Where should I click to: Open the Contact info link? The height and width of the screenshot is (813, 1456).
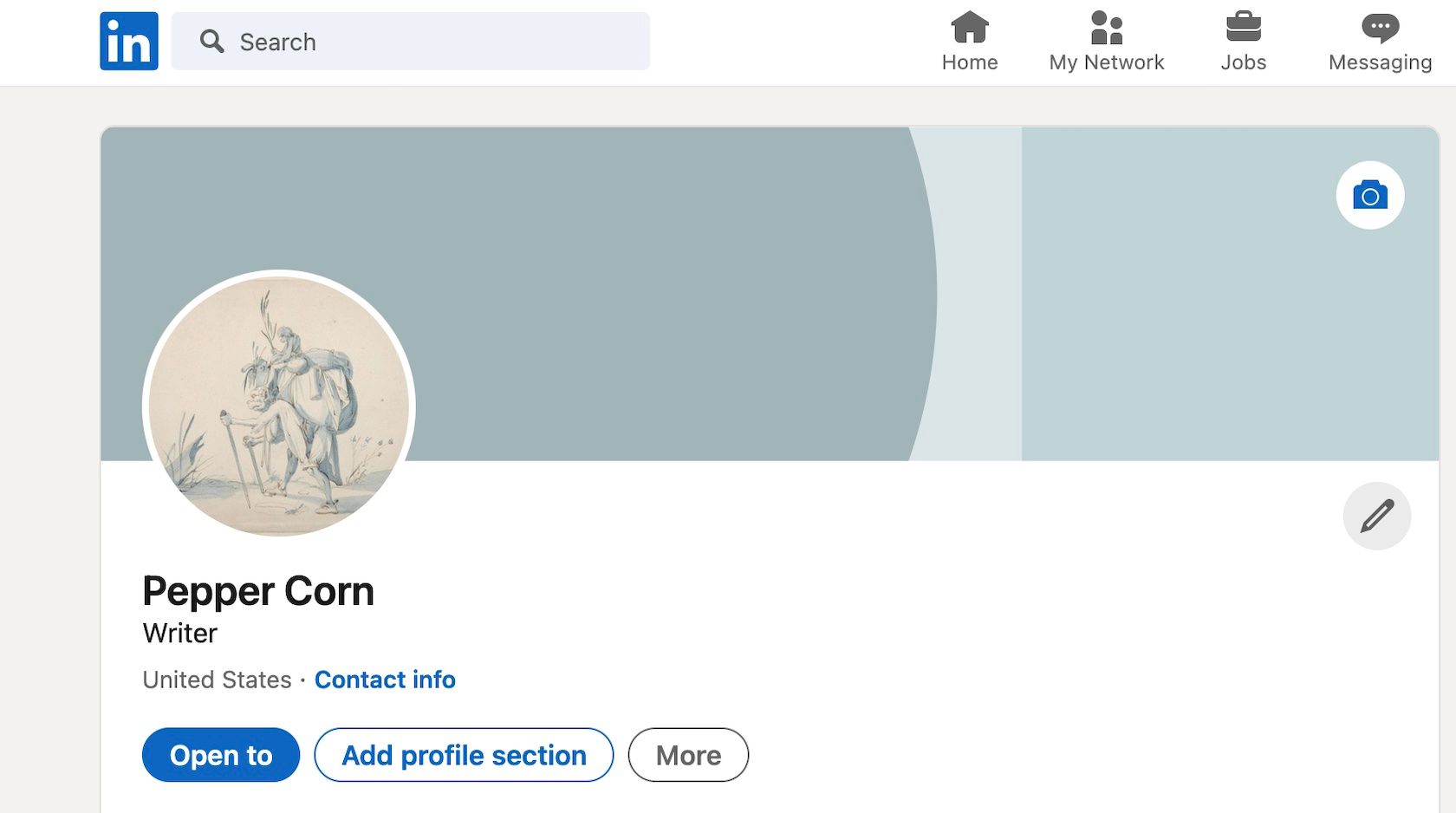(385, 680)
